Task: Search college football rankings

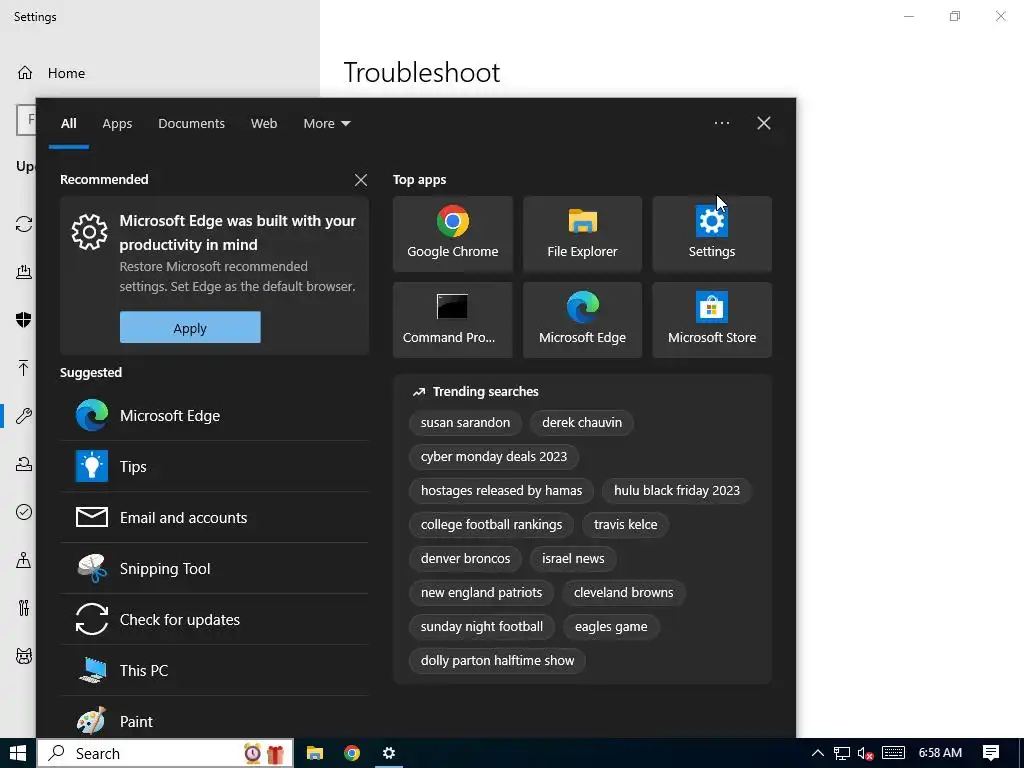Action: [x=491, y=524]
